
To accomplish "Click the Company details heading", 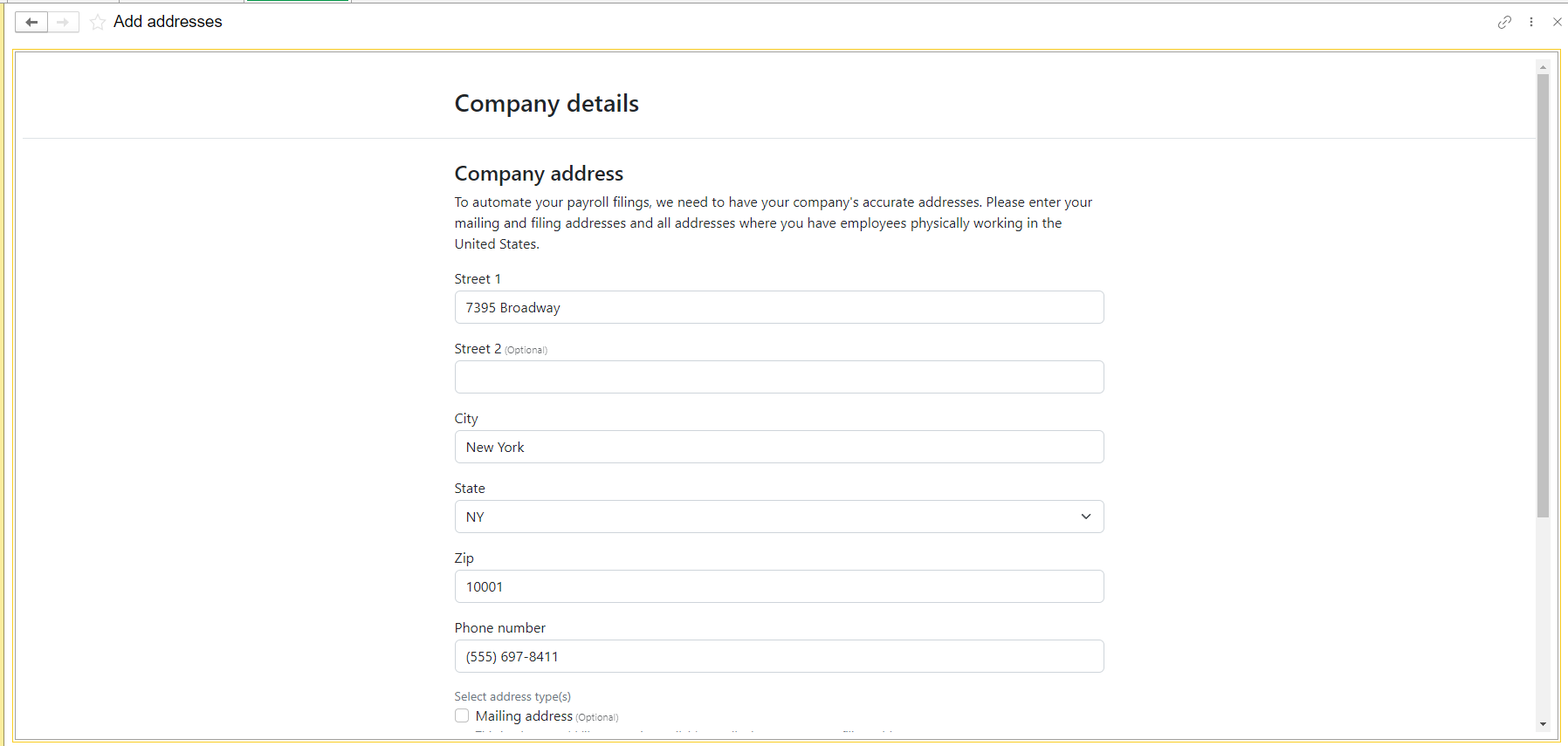I will tap(547, 103).
